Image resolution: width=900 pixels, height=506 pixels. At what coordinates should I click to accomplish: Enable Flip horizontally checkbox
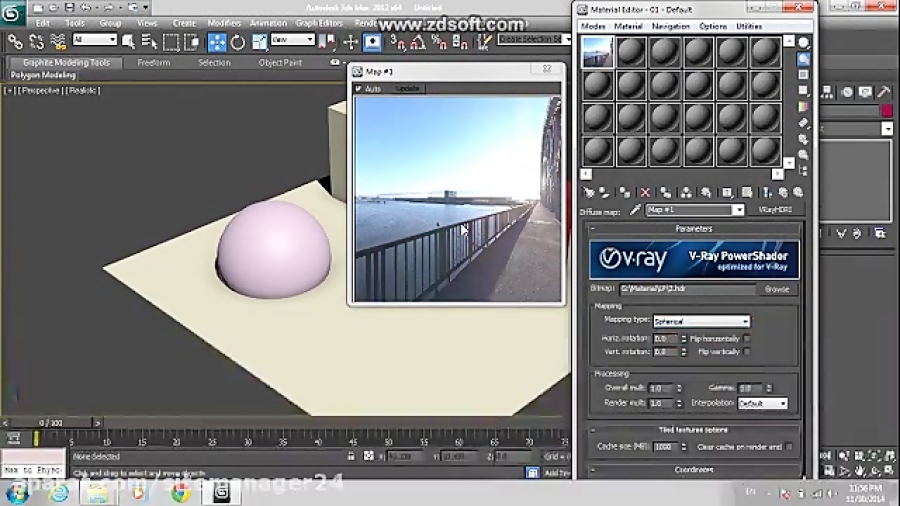[x=747, y=338]
